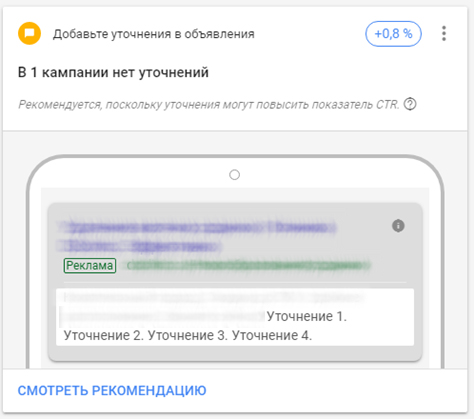Select Уточнение 2 text in preview
Image resolution: width=474 pixels, height=419 pixels.
point(104,335)
